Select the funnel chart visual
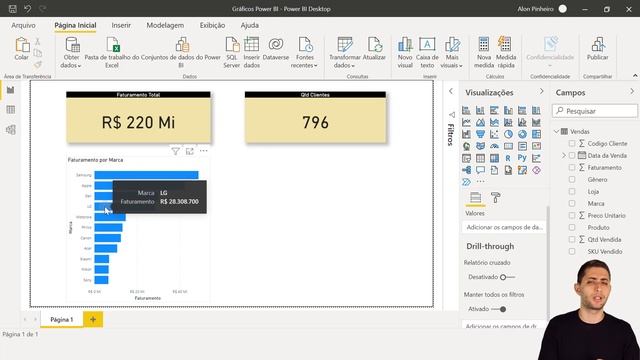The image size is (640, 360). tap(480, 134)
